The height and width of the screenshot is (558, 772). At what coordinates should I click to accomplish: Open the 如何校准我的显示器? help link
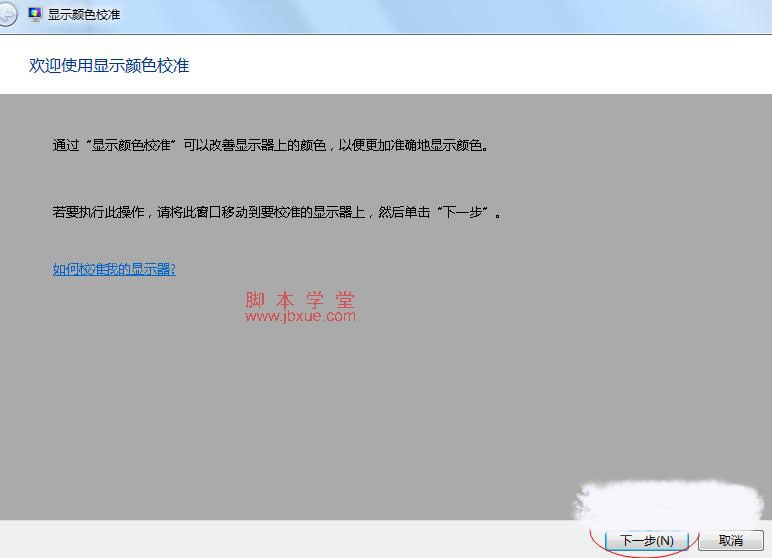114,269
